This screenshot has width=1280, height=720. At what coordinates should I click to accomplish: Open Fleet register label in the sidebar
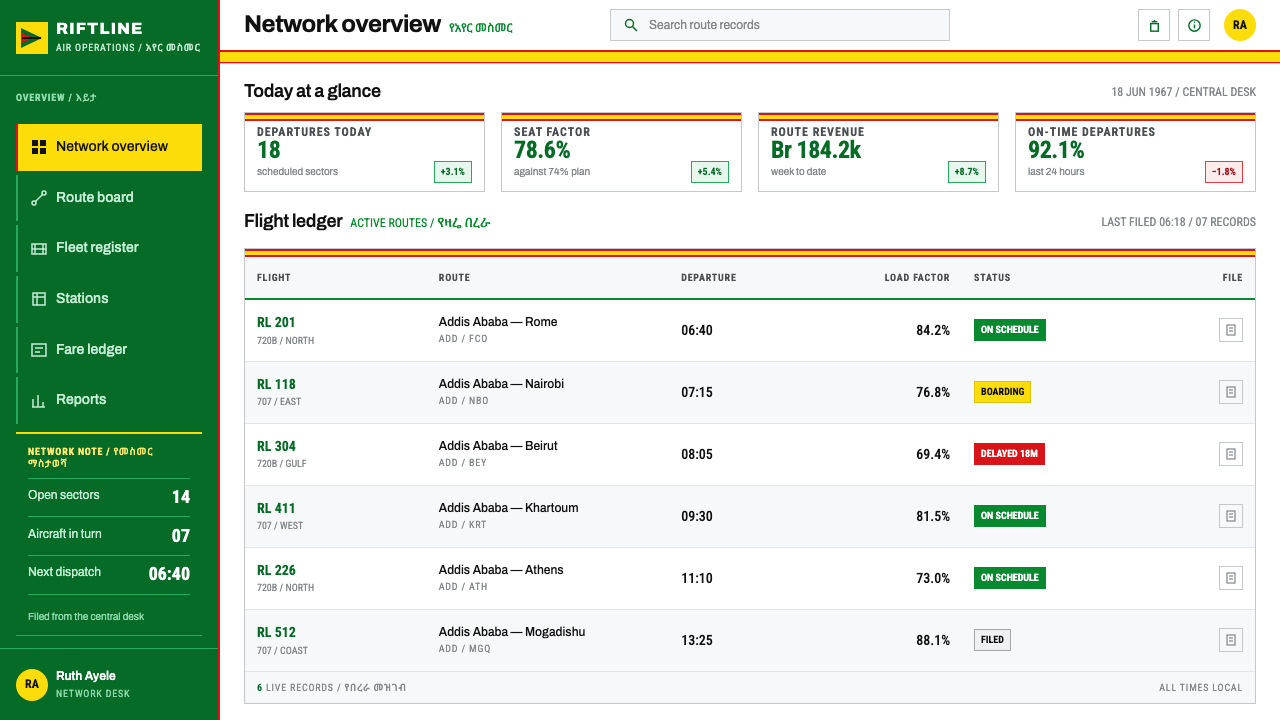[97, 247]
